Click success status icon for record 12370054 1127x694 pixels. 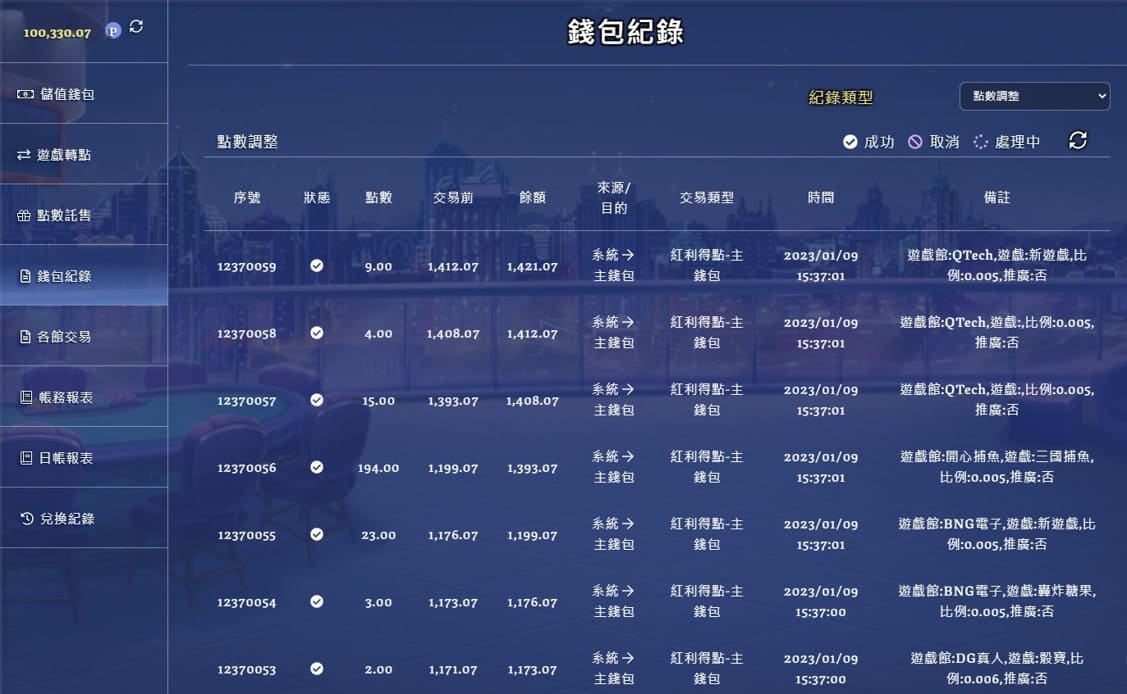tap(316, 601)
